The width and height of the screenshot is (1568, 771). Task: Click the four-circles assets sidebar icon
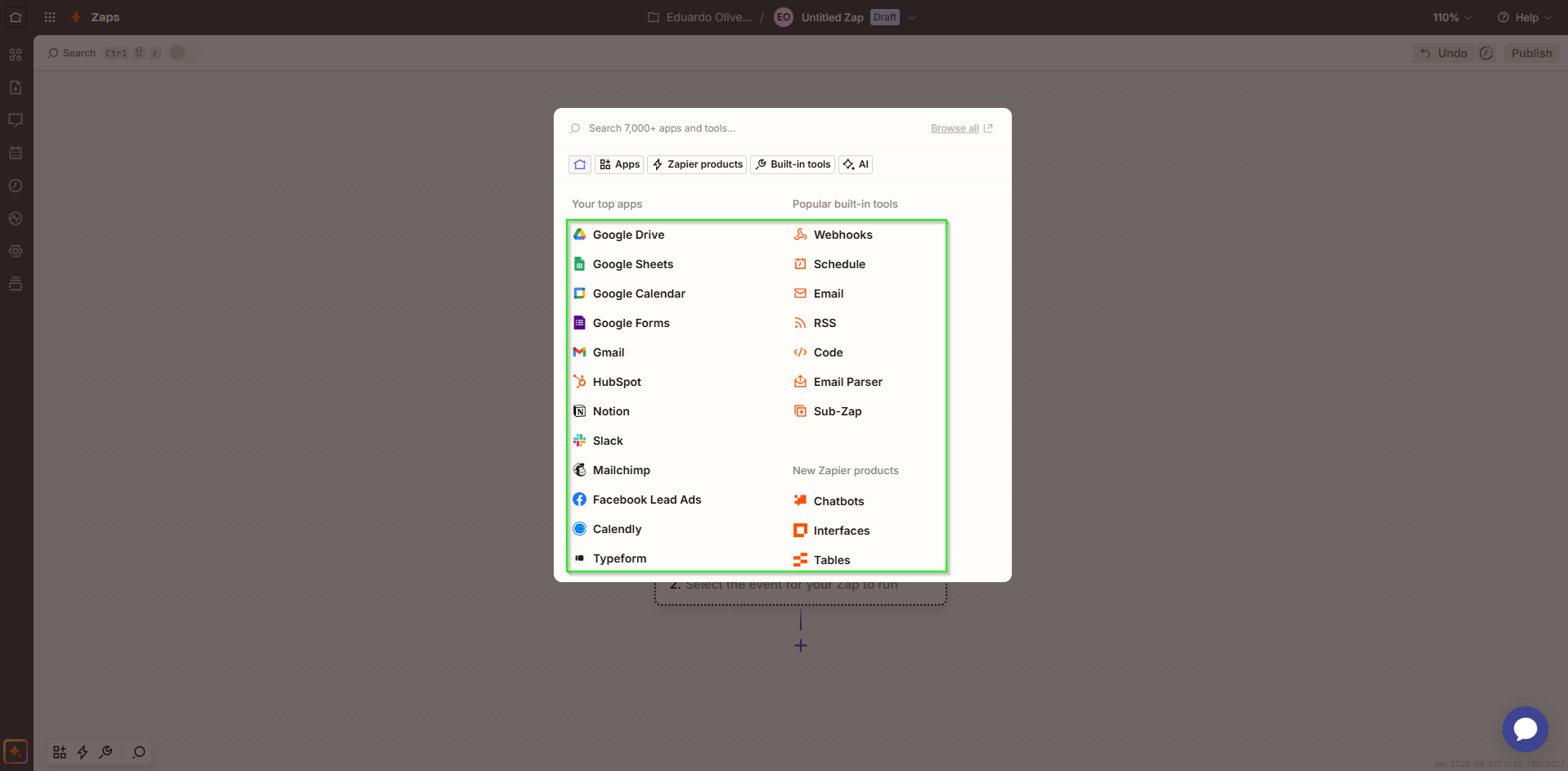[x=16, y=55]
